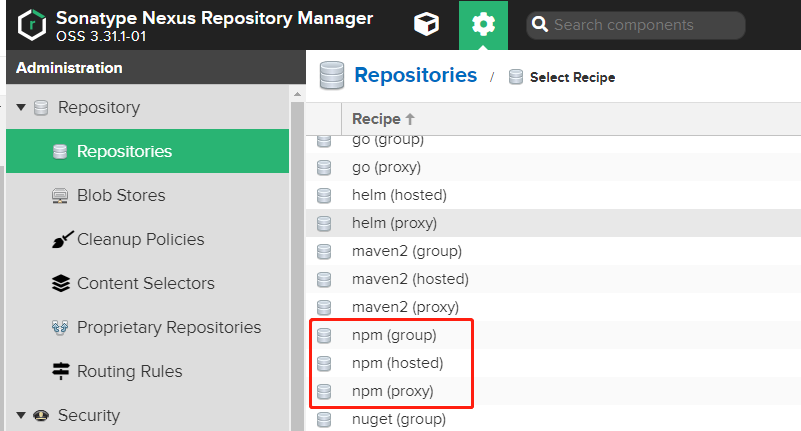
Task: Open the Browse cube icon
Action: coord(427,25)
